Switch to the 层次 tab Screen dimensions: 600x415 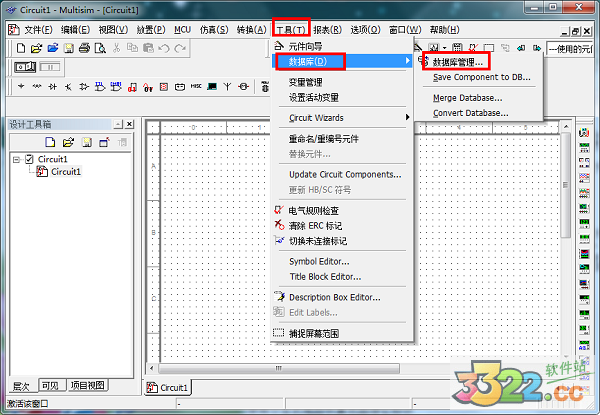22,386
